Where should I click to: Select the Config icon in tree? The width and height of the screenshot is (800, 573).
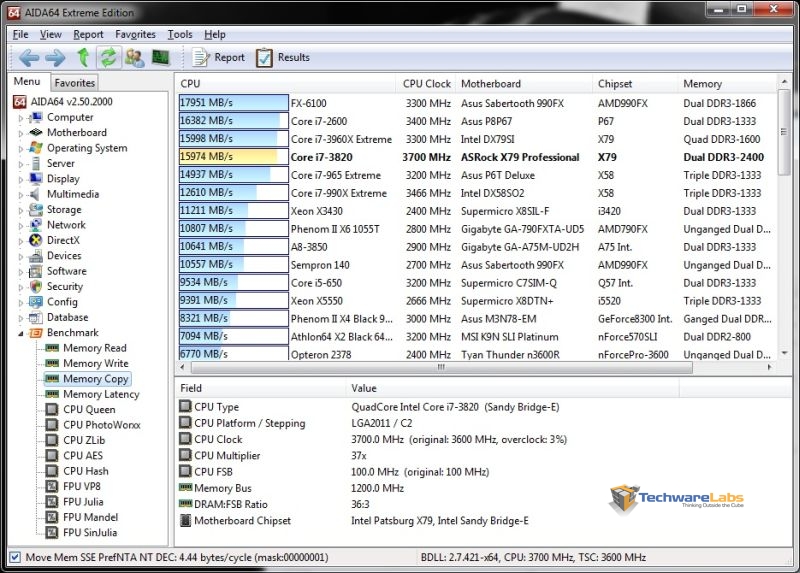click(x=36, y=302)
